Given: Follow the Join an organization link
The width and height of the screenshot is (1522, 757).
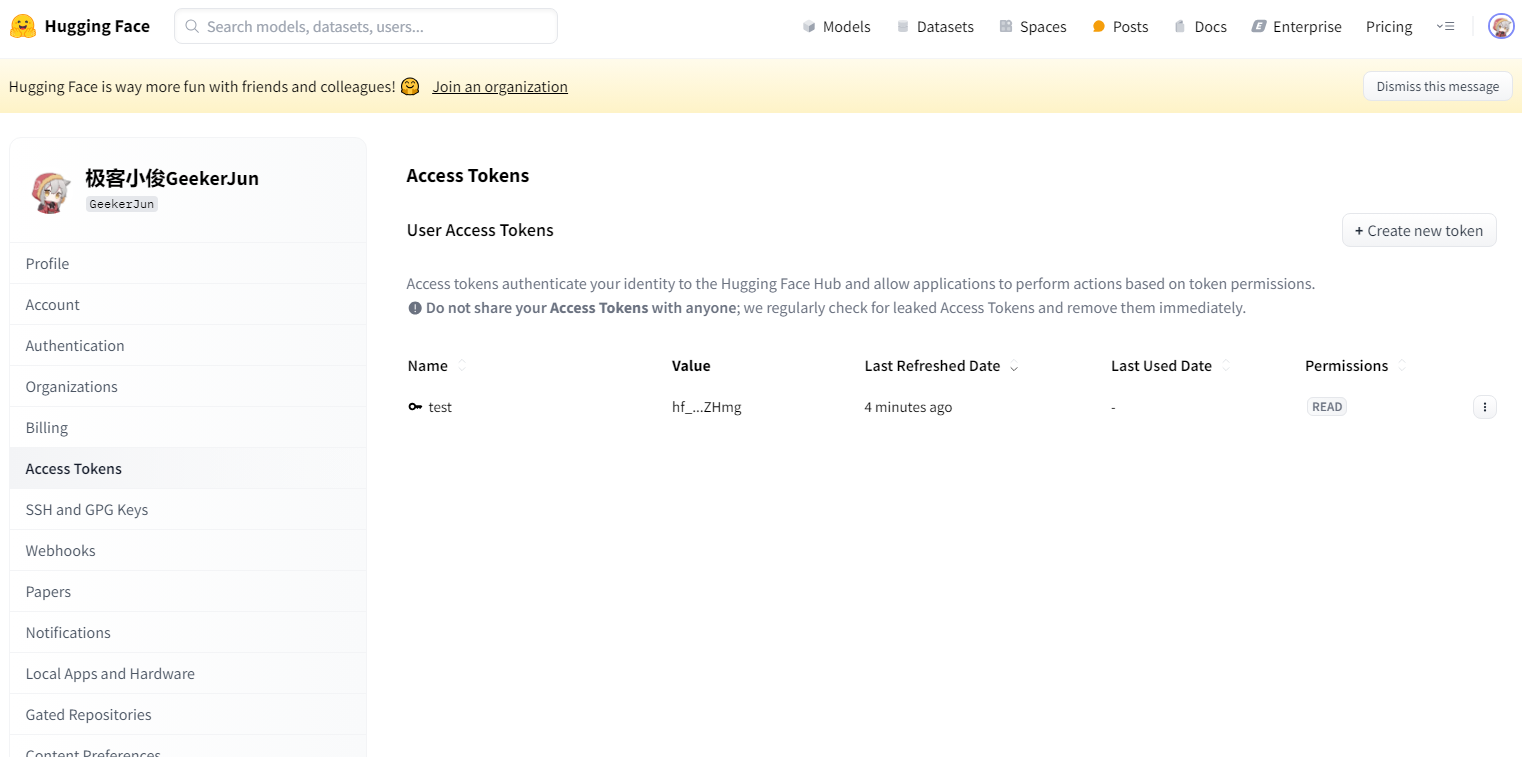Looking at the screenshot, I should [x=500, y=87].
